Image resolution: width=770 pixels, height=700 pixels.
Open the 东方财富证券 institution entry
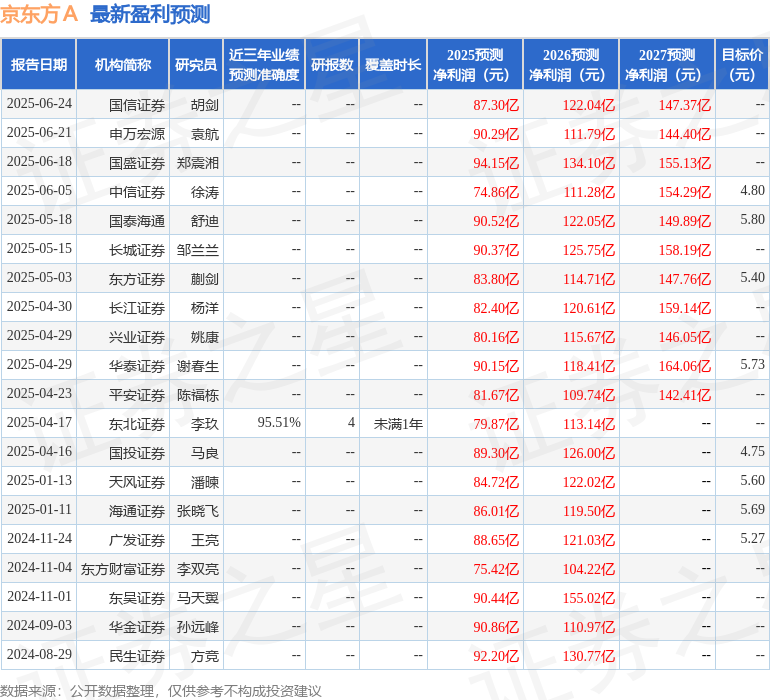click(x=122, y=568)
